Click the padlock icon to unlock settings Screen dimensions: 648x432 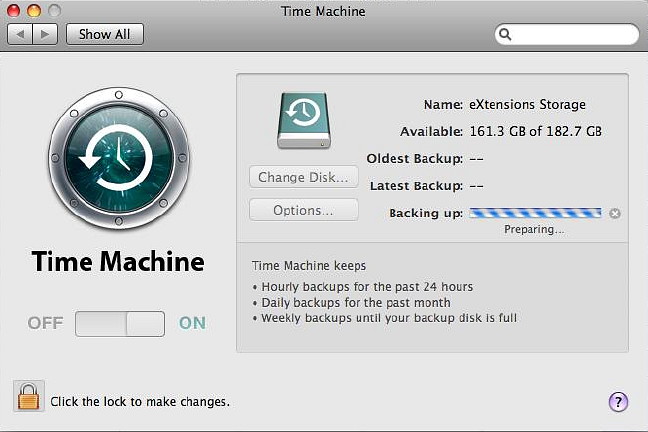coord(29,396)
